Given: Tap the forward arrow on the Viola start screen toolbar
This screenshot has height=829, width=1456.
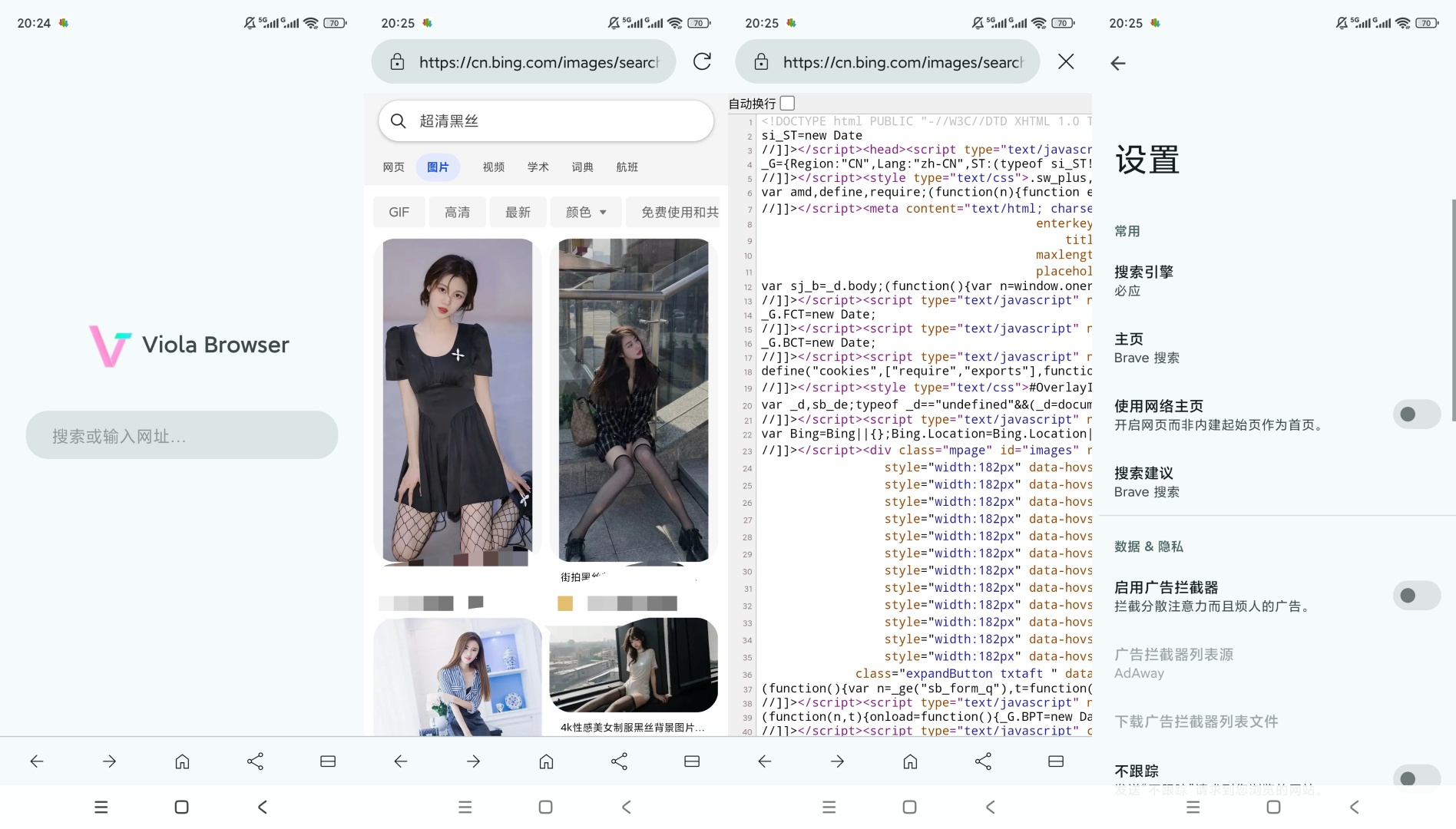Looking at the screenshot, I should [109, 761].
